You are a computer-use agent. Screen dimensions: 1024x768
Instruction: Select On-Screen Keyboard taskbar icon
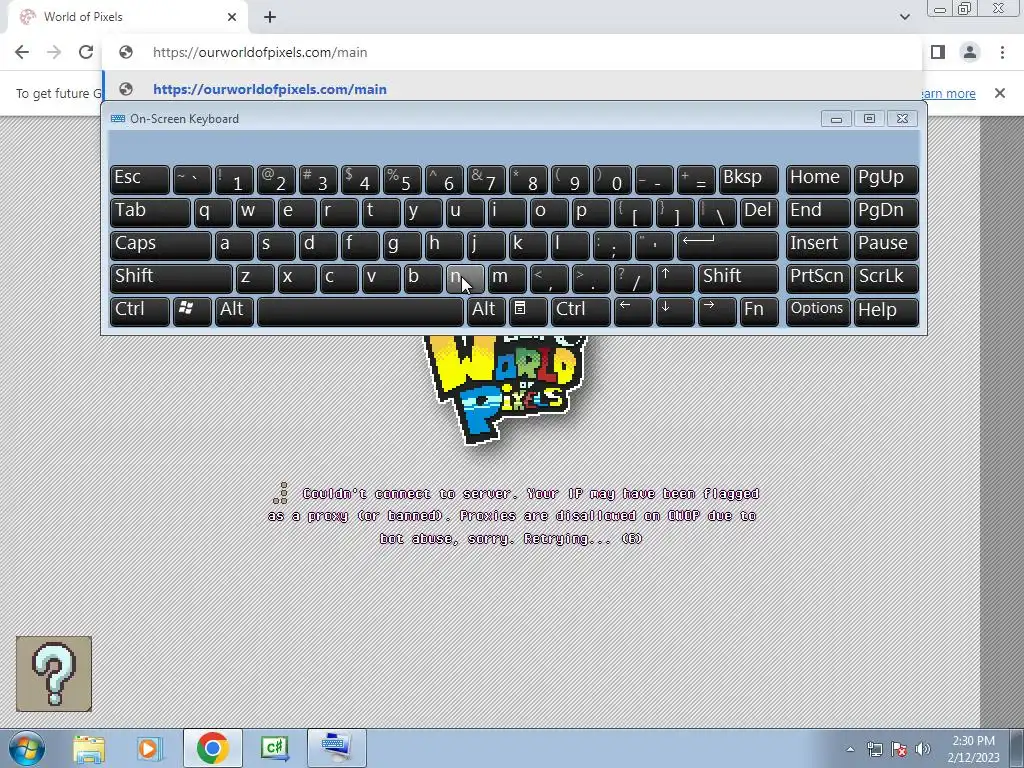point(337,748)
